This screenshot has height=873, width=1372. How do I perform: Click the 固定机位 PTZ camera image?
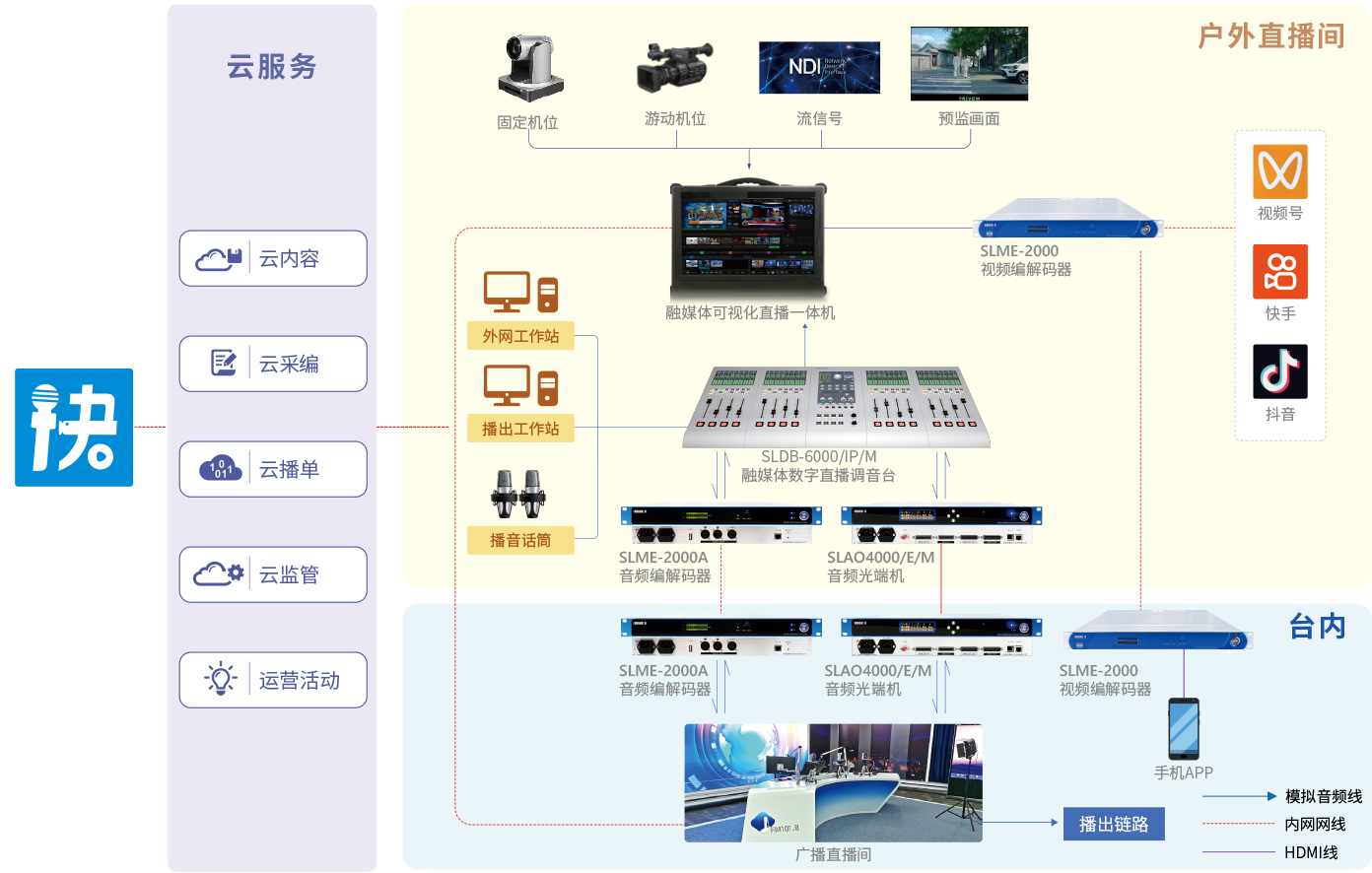click(529, 69)
